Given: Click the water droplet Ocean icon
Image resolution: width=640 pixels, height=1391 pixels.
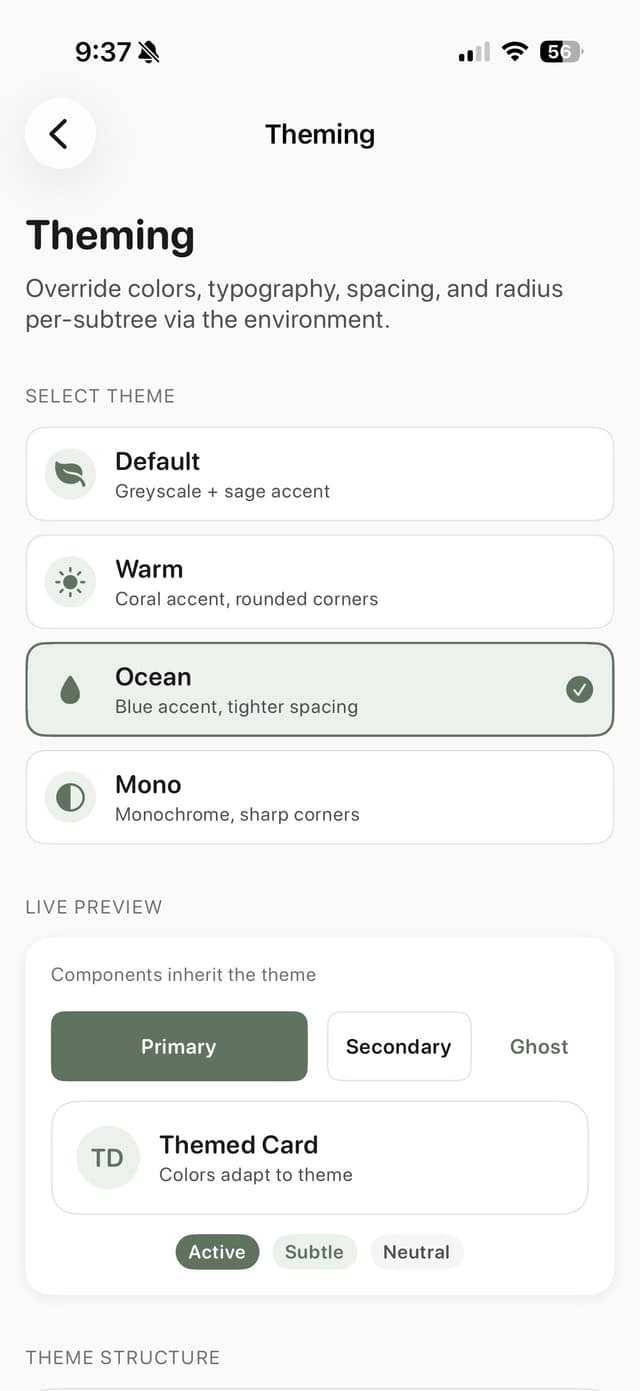Looking at the screenshot, I should pyautogui.click(x=70, y=690).
